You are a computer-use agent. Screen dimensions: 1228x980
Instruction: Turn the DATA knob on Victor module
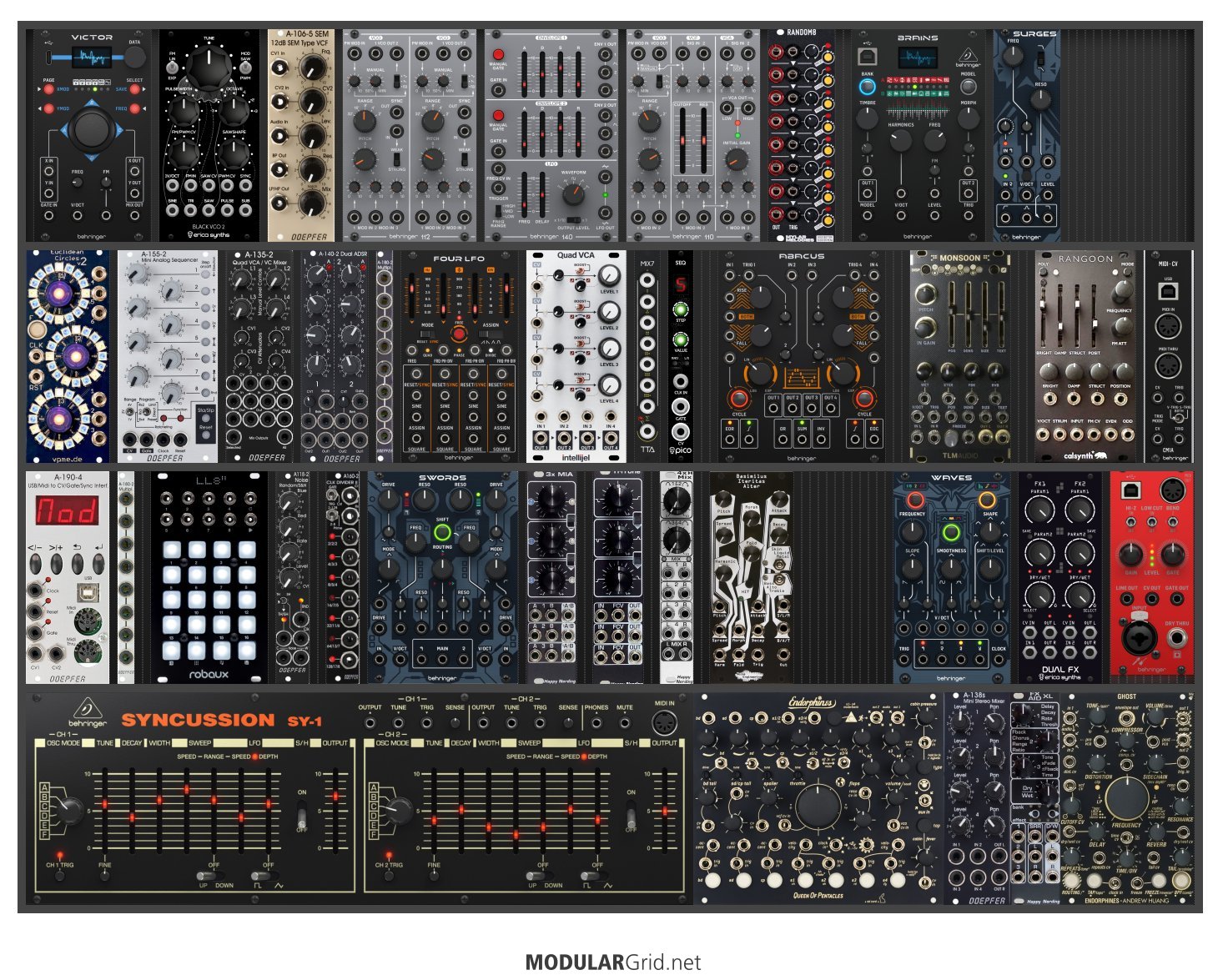click(134, 58)
